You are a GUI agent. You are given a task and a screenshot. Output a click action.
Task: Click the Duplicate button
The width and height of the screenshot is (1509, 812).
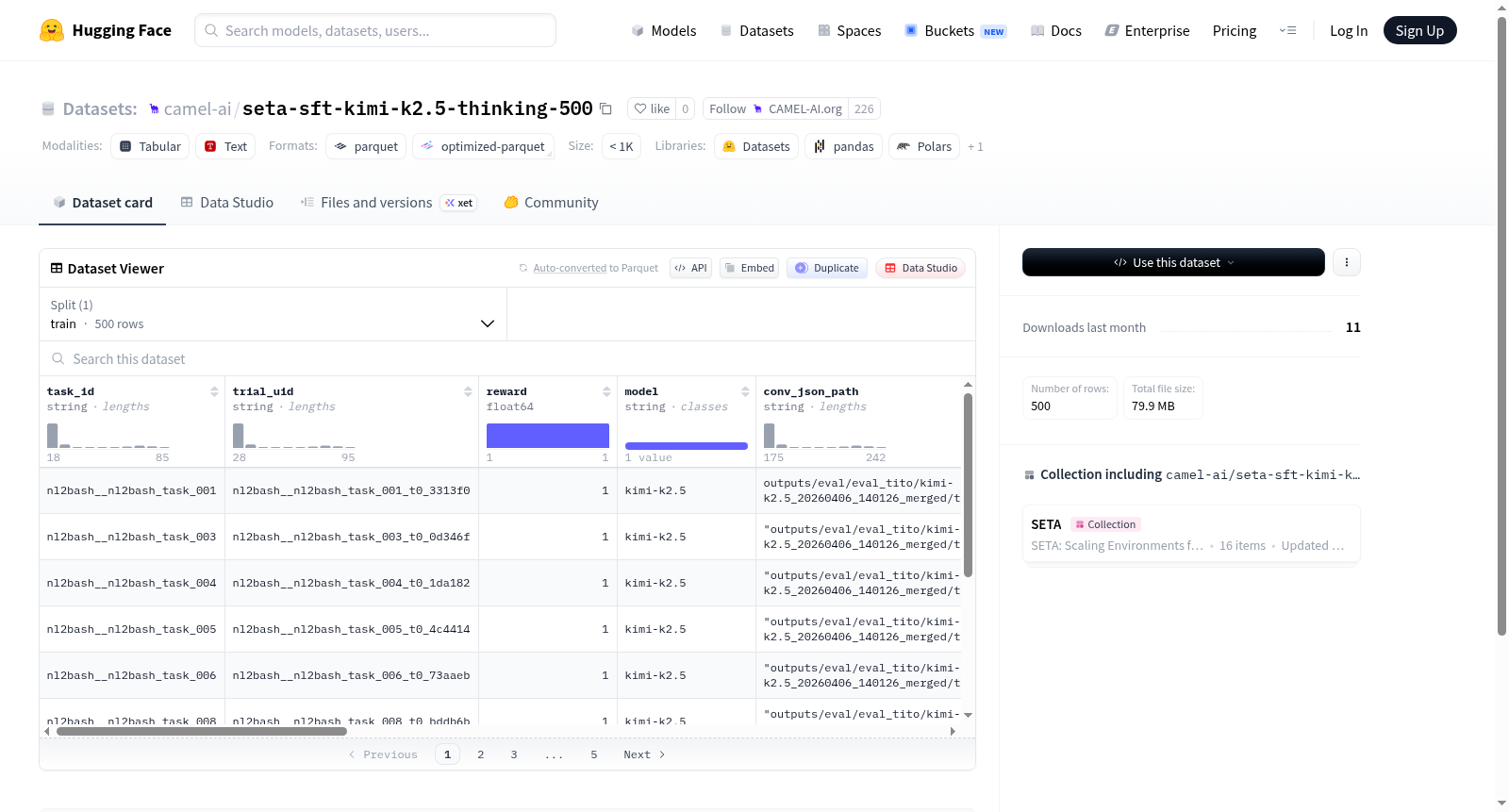(x=827, y=268)
